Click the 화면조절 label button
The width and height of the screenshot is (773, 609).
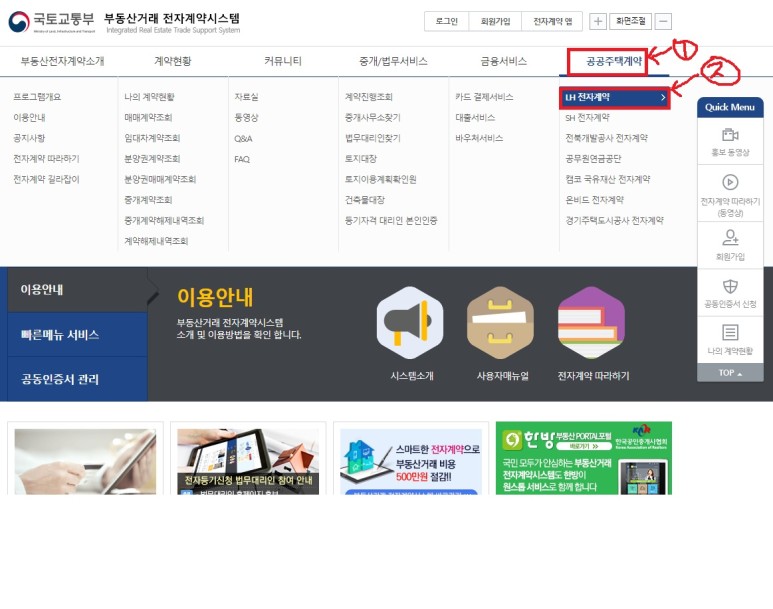click(x=631, y=21)
